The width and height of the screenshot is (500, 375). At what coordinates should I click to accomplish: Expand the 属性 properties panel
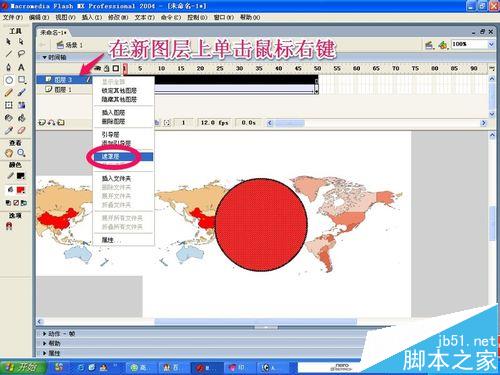click(x=44, y=353)
